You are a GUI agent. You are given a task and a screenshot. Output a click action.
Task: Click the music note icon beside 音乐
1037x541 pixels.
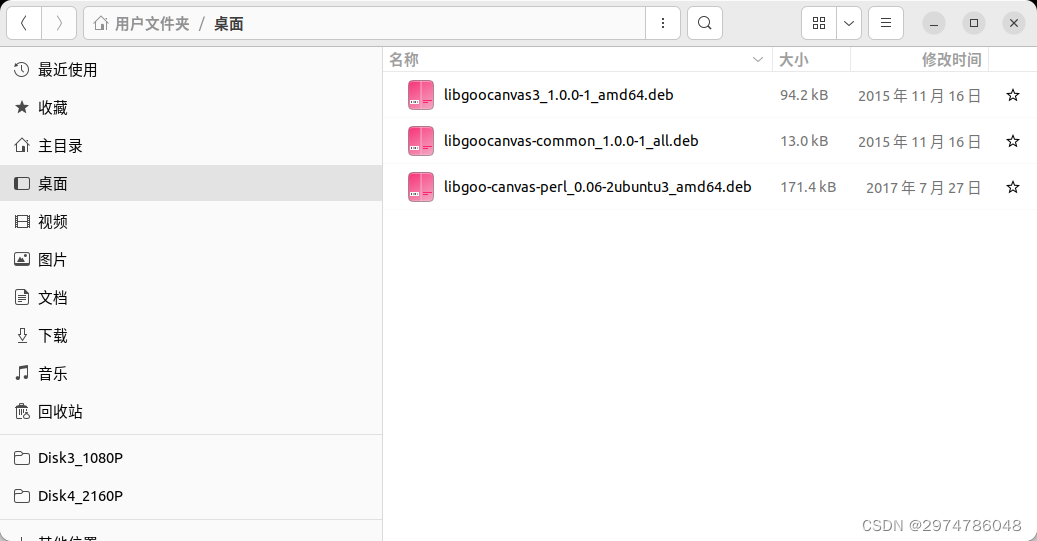22,373
